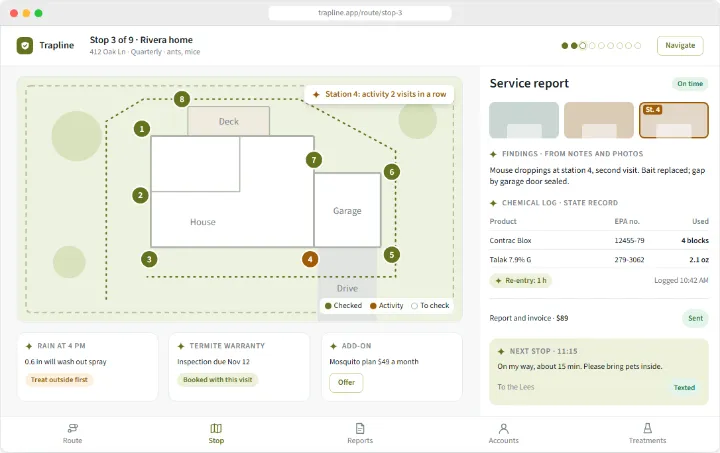720x453 pixels.
Task: Open the St. 4 photo thumbnail
Action: click(674, 120)
